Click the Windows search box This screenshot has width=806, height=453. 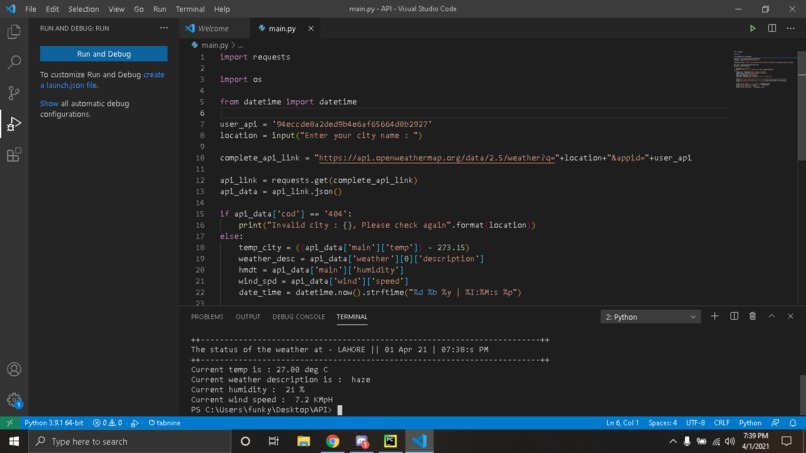point(130,441)
